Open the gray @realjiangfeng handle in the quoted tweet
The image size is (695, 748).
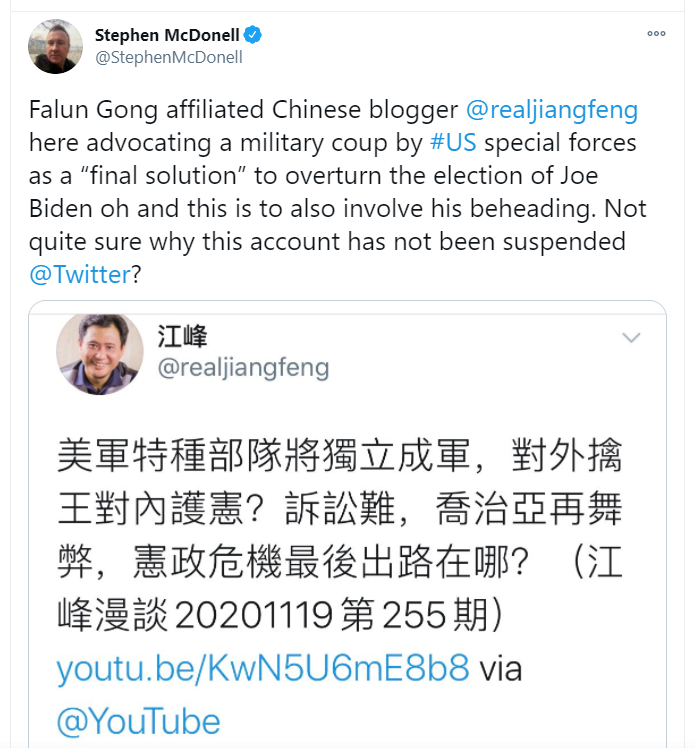[x=243, y=367]
